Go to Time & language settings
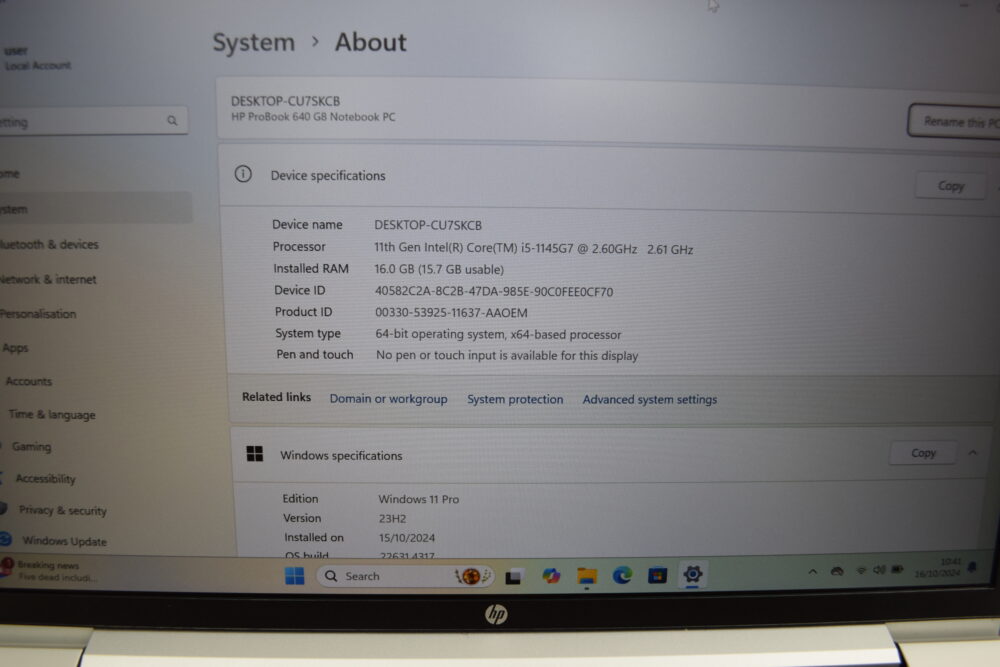Image resolution: width=1000 pixels, height=667 pixels. tap(52, 414)
